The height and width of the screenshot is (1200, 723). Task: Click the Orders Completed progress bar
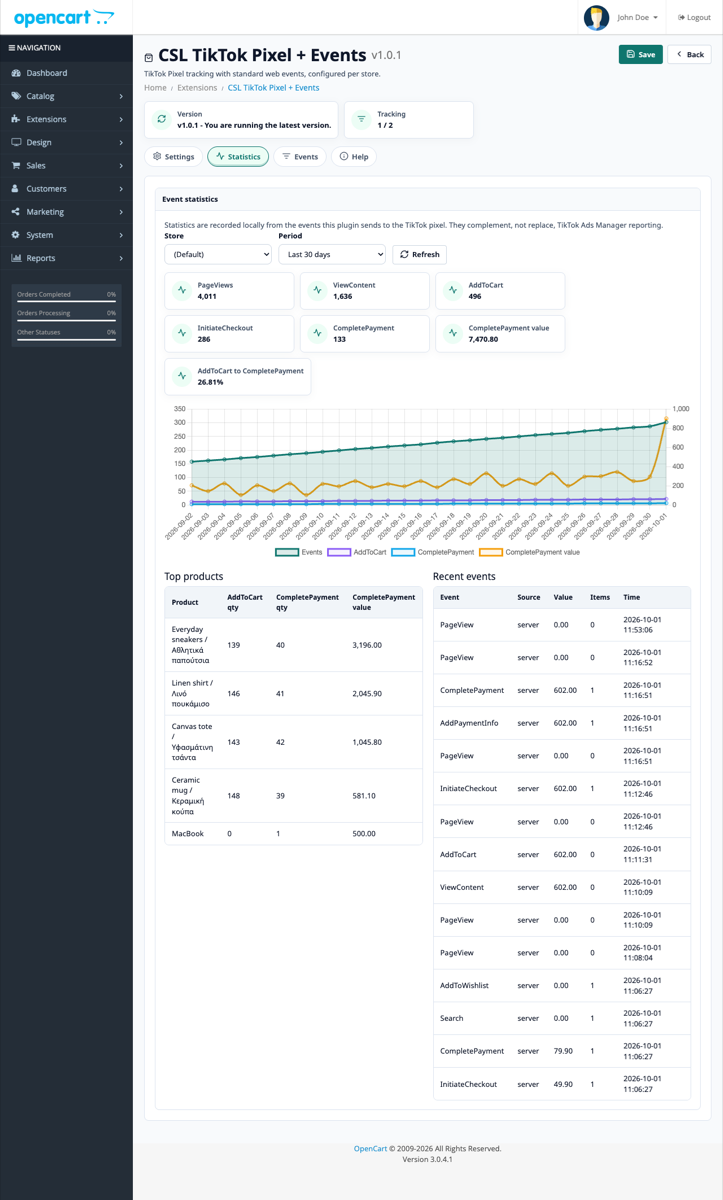(66, 301)
